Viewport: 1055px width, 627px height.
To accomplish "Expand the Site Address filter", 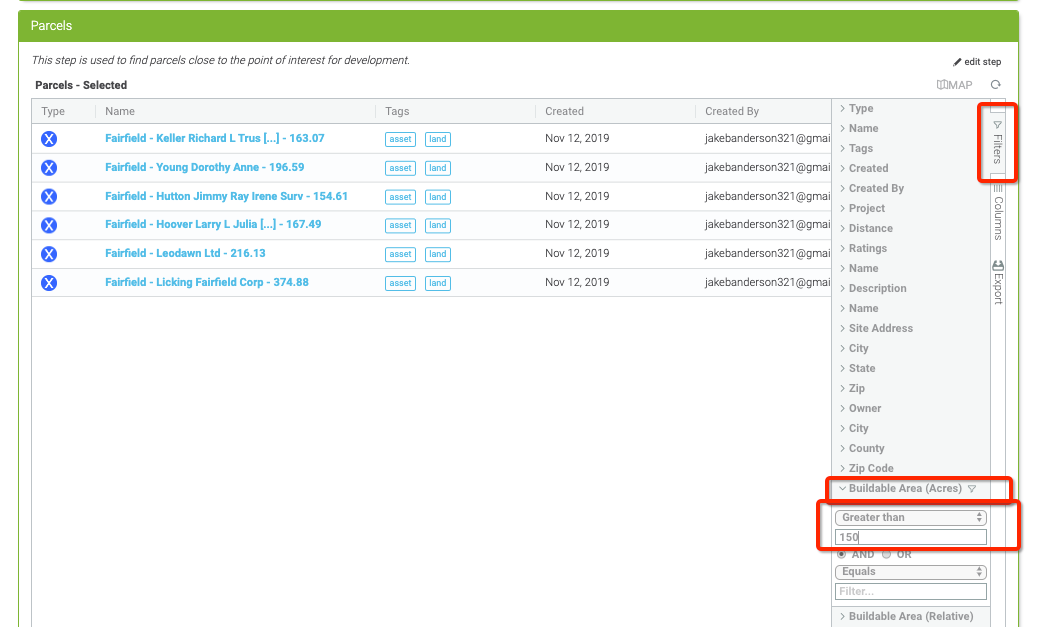I will (x=876, y=328).
